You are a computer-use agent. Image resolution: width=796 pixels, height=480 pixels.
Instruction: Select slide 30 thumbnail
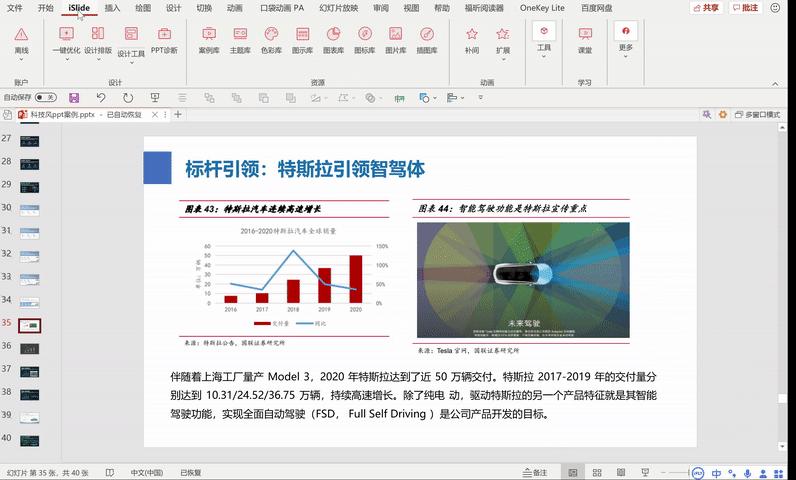coord(29,210)
